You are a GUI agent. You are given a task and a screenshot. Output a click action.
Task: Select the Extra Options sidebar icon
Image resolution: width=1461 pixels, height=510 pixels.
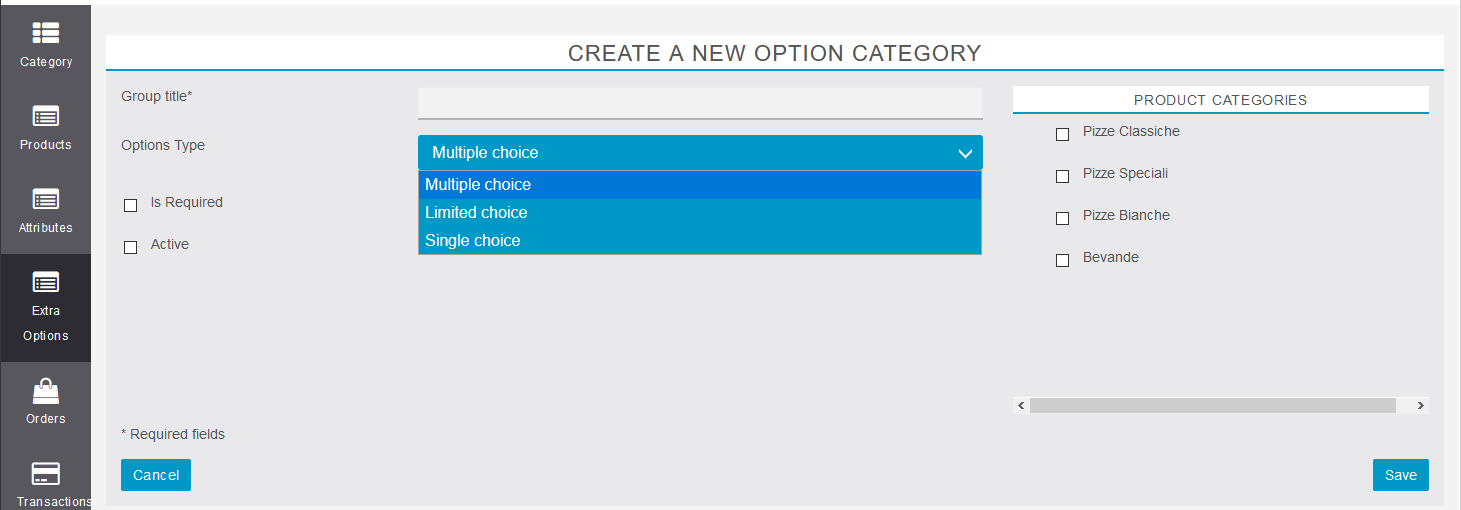pyautogui.click(x=45, y=282)
